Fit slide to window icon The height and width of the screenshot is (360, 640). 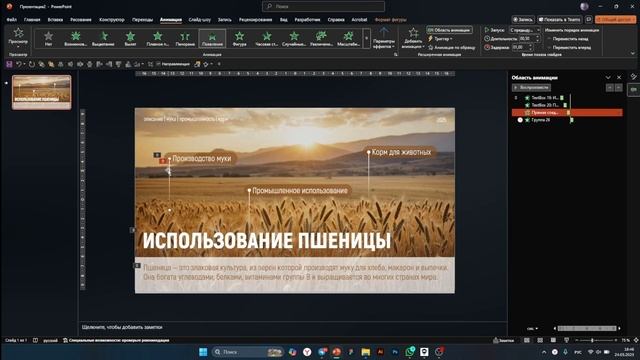636,340
